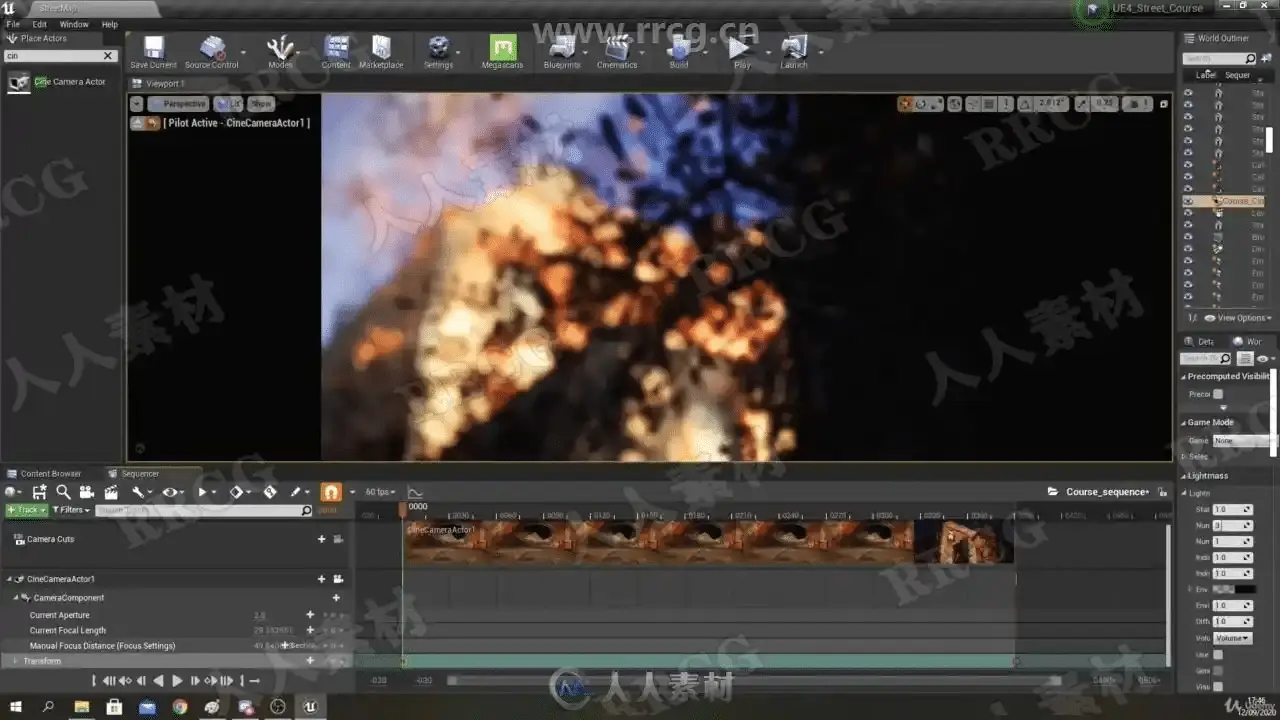The width and height of the screenshot is (1280, 720).
Task: Collapse the CineCameraActor1 track
Action: pyautogui.click(x=11, y=579)
